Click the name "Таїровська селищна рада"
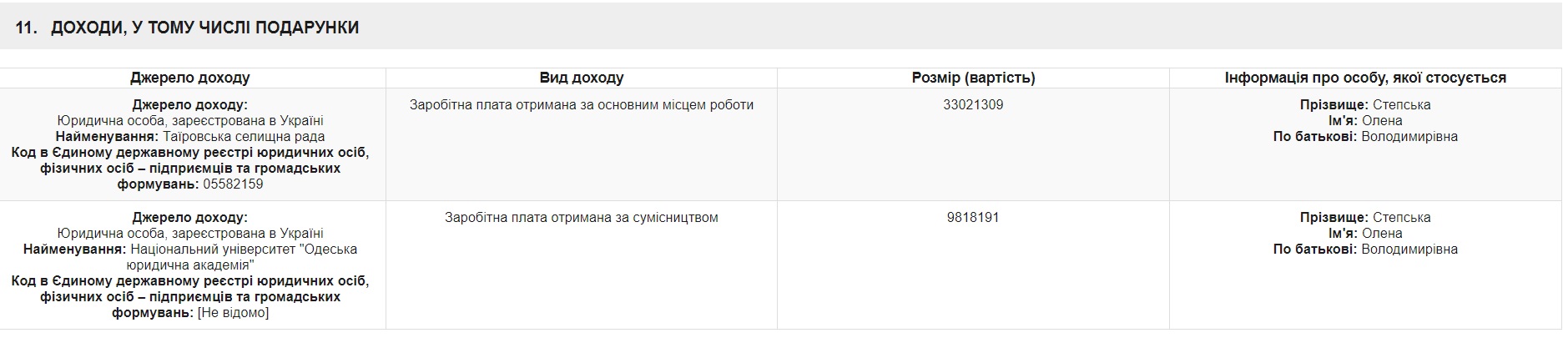 244,137
